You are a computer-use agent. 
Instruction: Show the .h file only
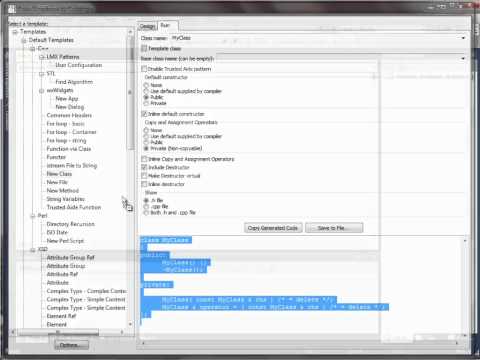146,200
